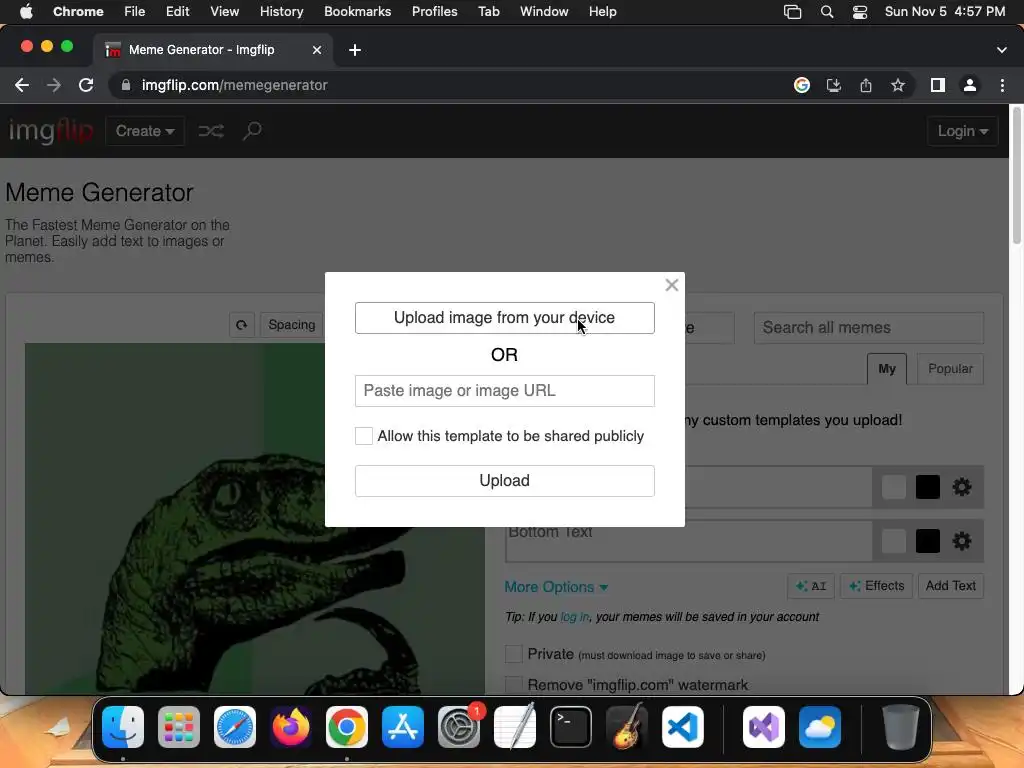Open Terminal from the Dock
The width and height of the screenshot is (1024, 768).
(x=571, y=727)
